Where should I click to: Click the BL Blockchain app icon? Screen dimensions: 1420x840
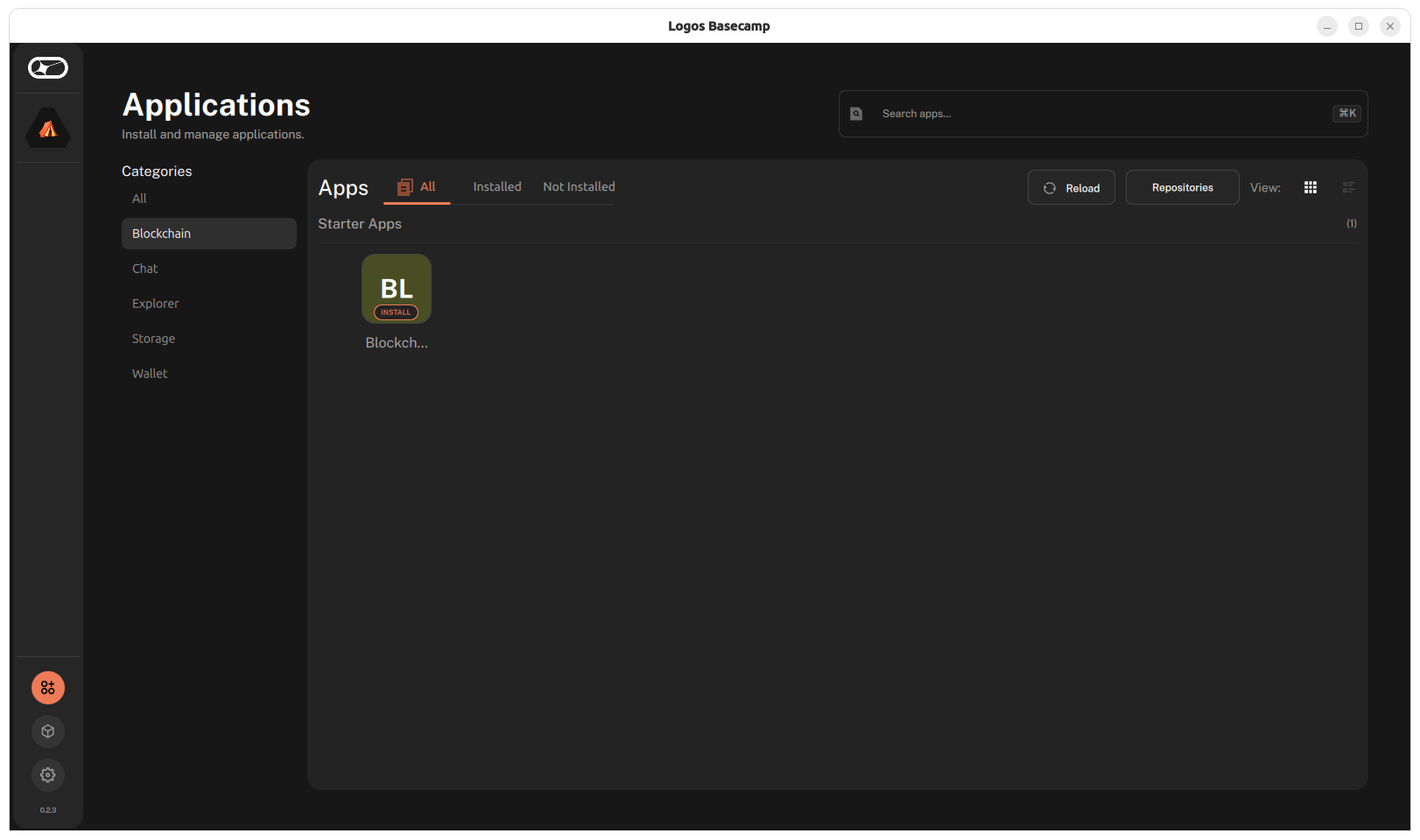pyautogui.click(x=397, y=289)
